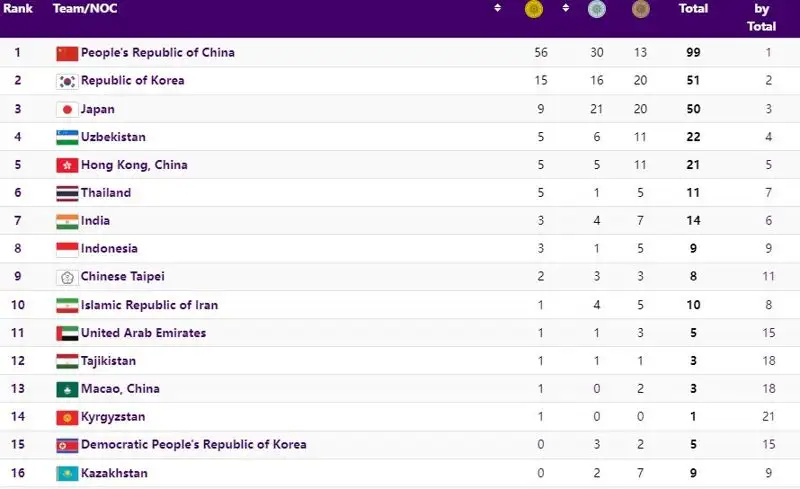800x489 pixels.
Task: Toggle the sort arrow beside gold medal
Action: point(565,8)
